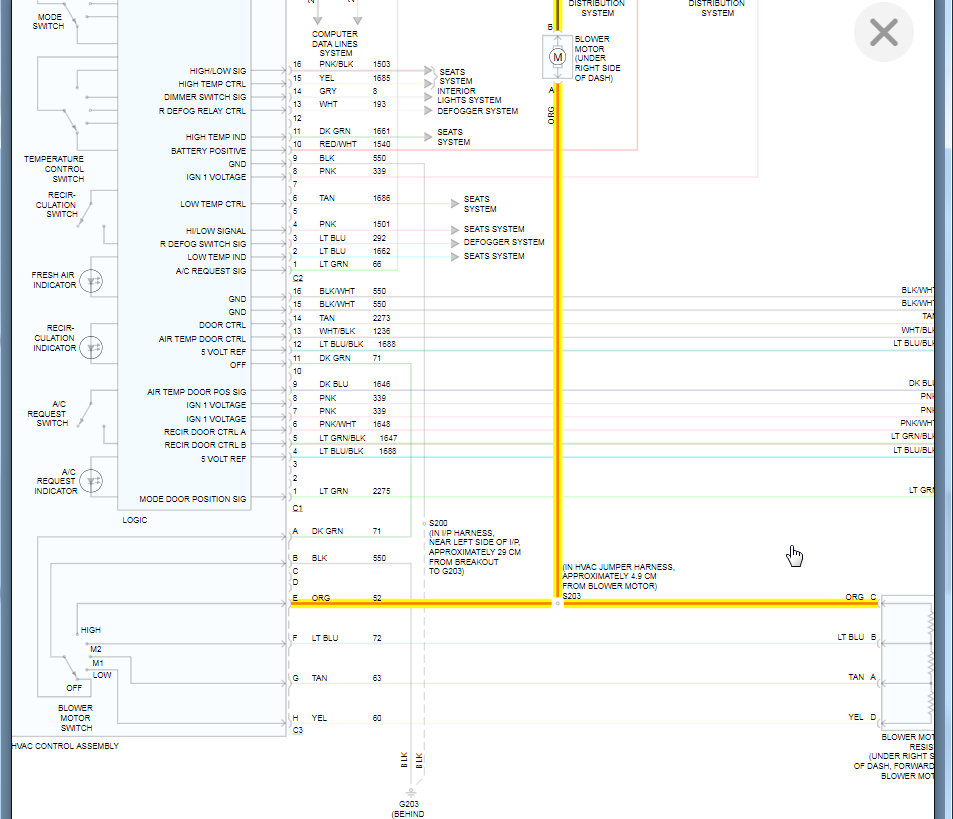Click the GRY 8 wire label

[x=348, y=91]
